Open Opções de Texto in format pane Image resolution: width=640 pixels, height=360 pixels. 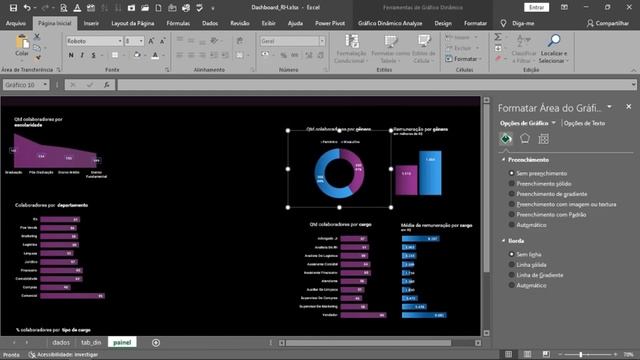point(584,123)
